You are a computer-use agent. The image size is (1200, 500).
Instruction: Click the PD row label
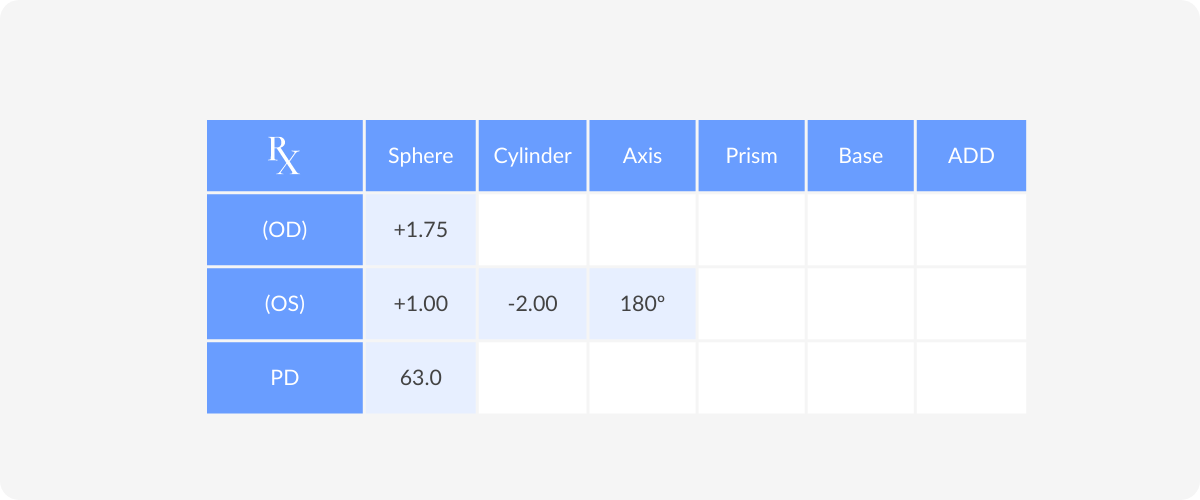[285, 378]
